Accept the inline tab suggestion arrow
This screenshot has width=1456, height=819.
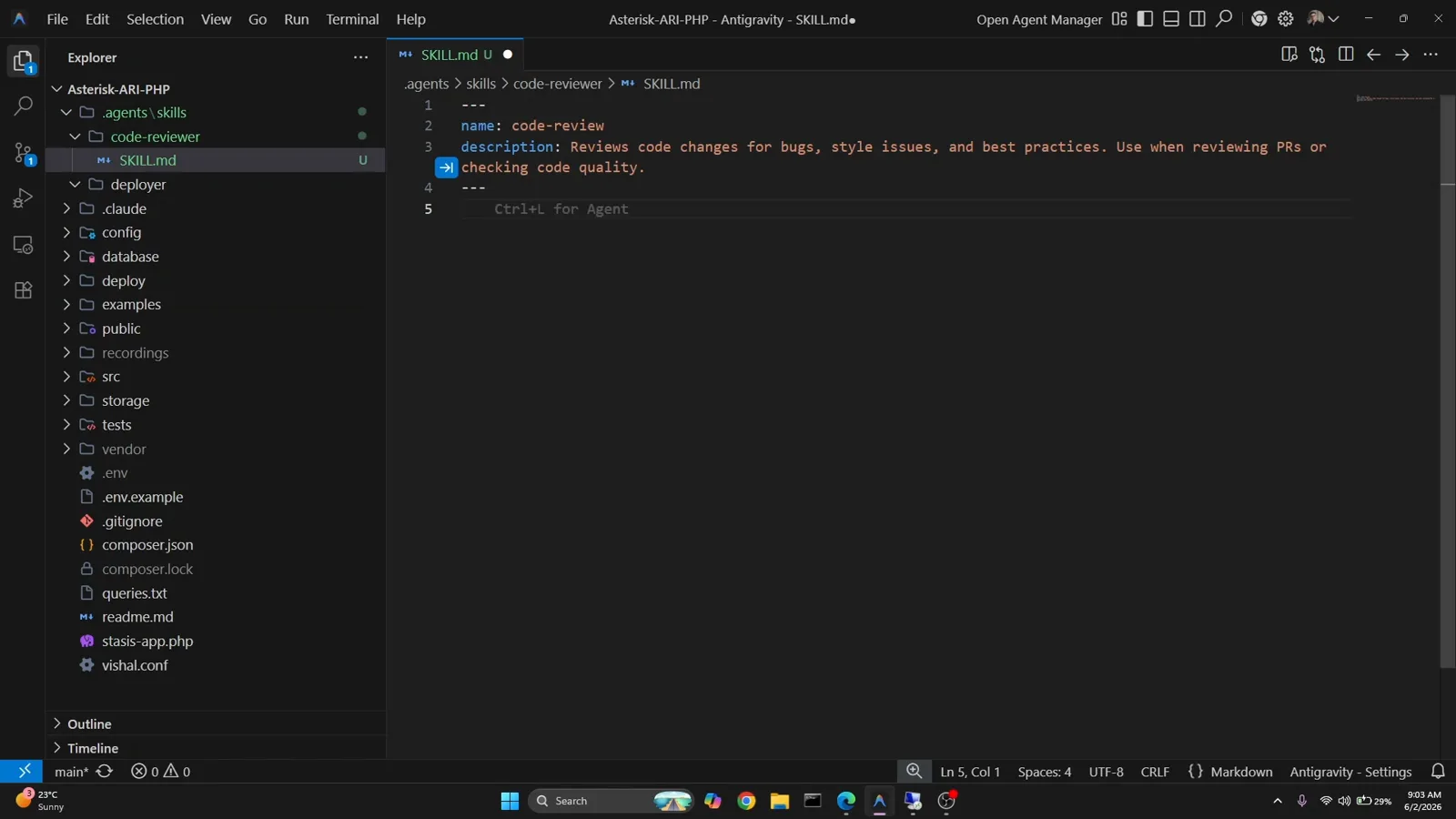(x=446, y=167)
